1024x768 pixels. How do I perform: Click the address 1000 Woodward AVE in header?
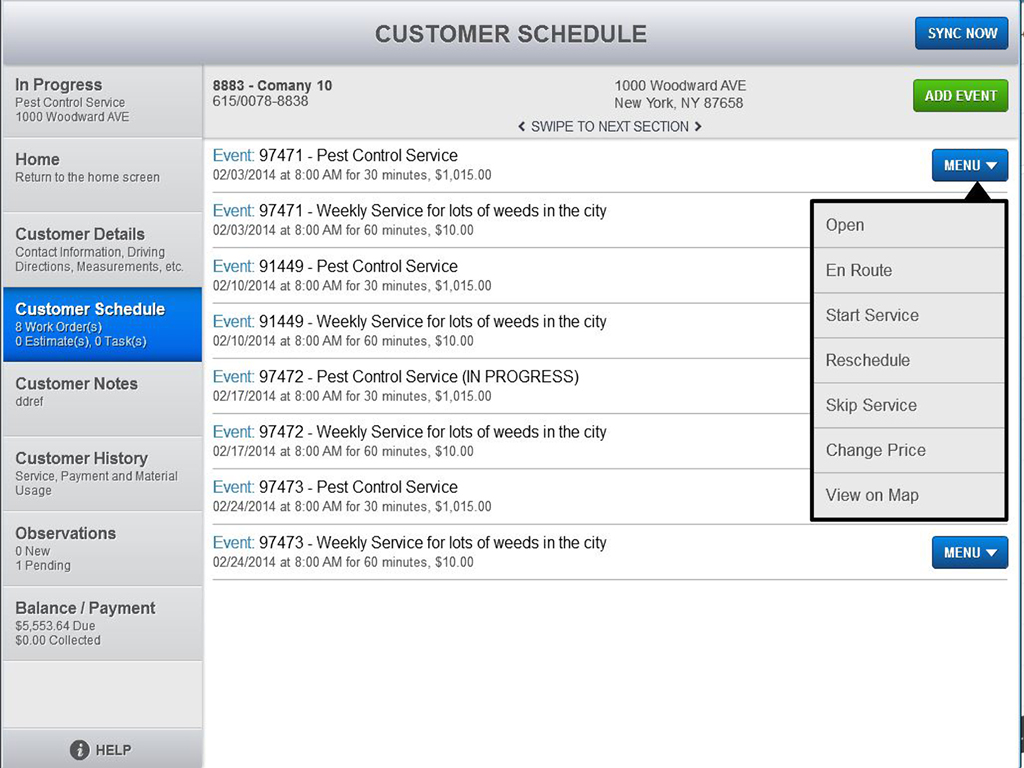(x=680, y=86)
